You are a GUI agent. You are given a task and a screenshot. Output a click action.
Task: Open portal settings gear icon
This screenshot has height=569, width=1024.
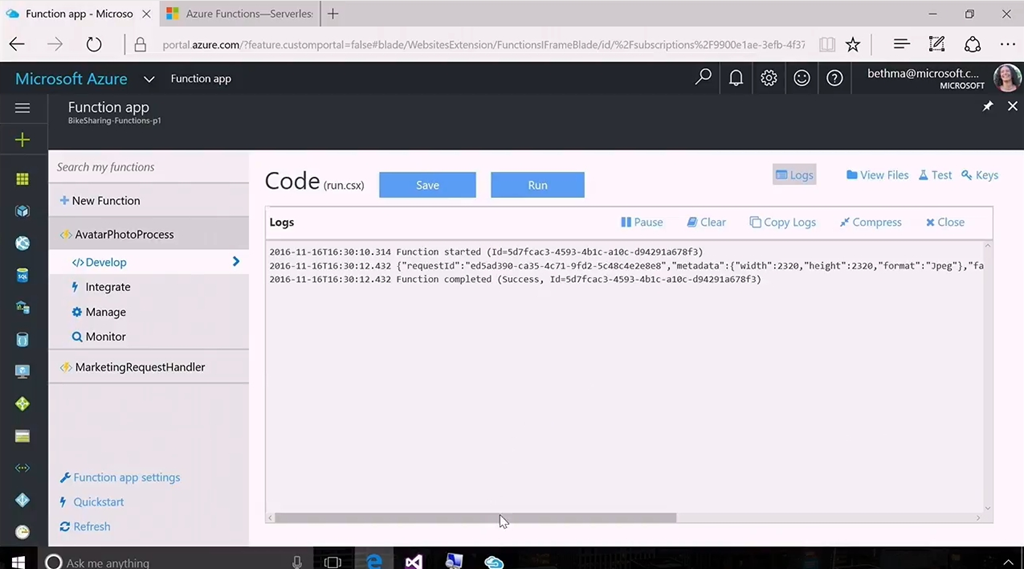(x=769, y=78)
